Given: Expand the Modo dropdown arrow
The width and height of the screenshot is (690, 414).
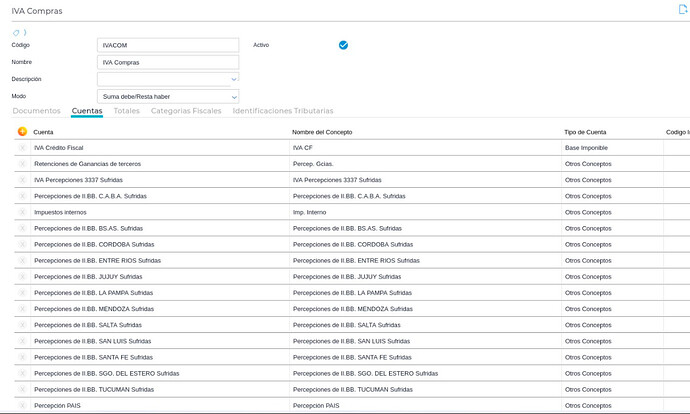Looking at the screenshot, I should tap(234, 97).
